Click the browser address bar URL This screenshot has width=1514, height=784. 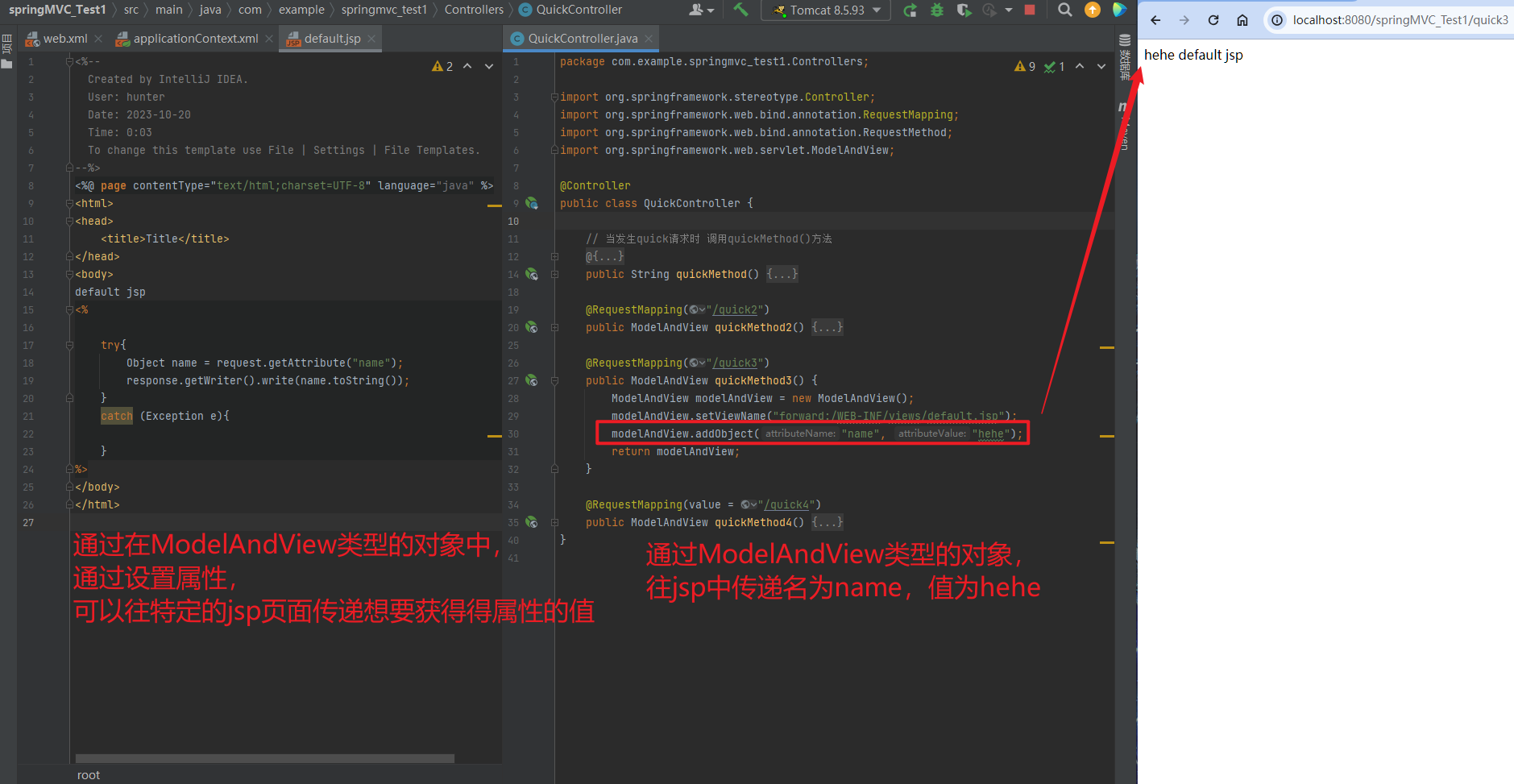pos(1400,20)
